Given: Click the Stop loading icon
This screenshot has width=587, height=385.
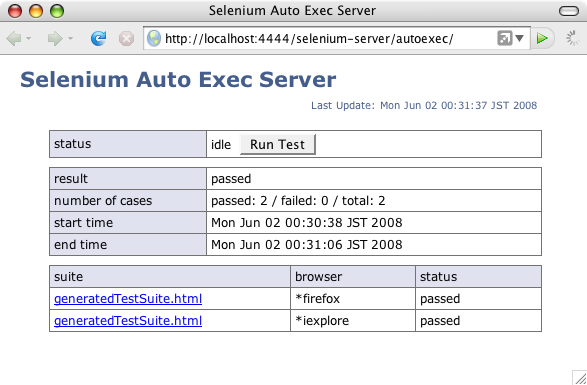Looking at the screenshot, I should (x=127, y=38).
